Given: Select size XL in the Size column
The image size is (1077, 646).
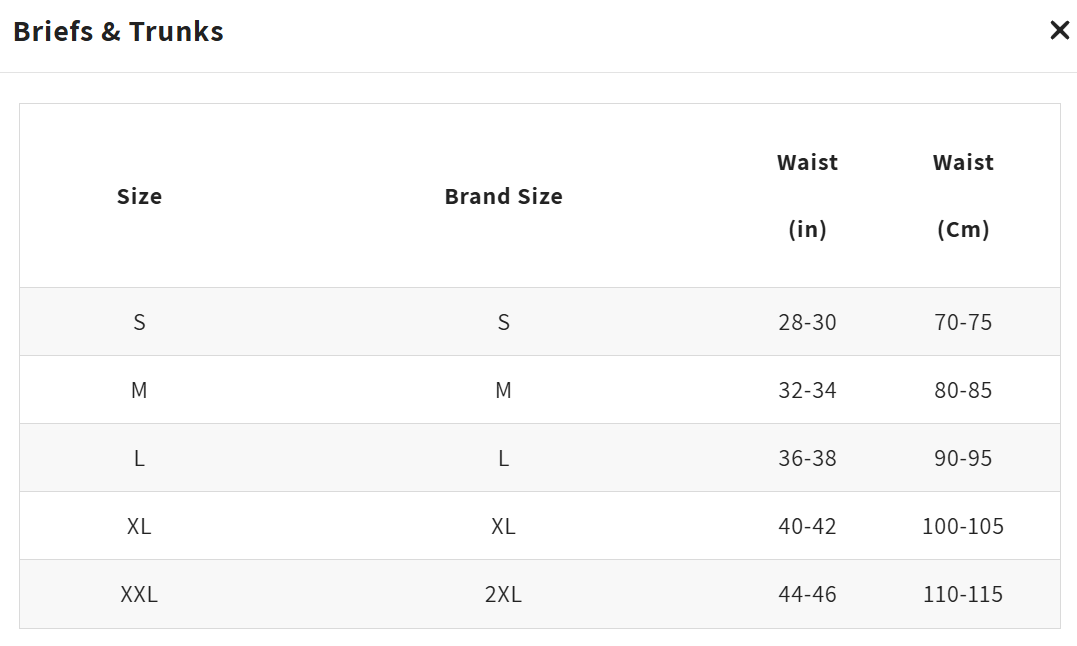Looking at the screenshot, I should 139,526.
